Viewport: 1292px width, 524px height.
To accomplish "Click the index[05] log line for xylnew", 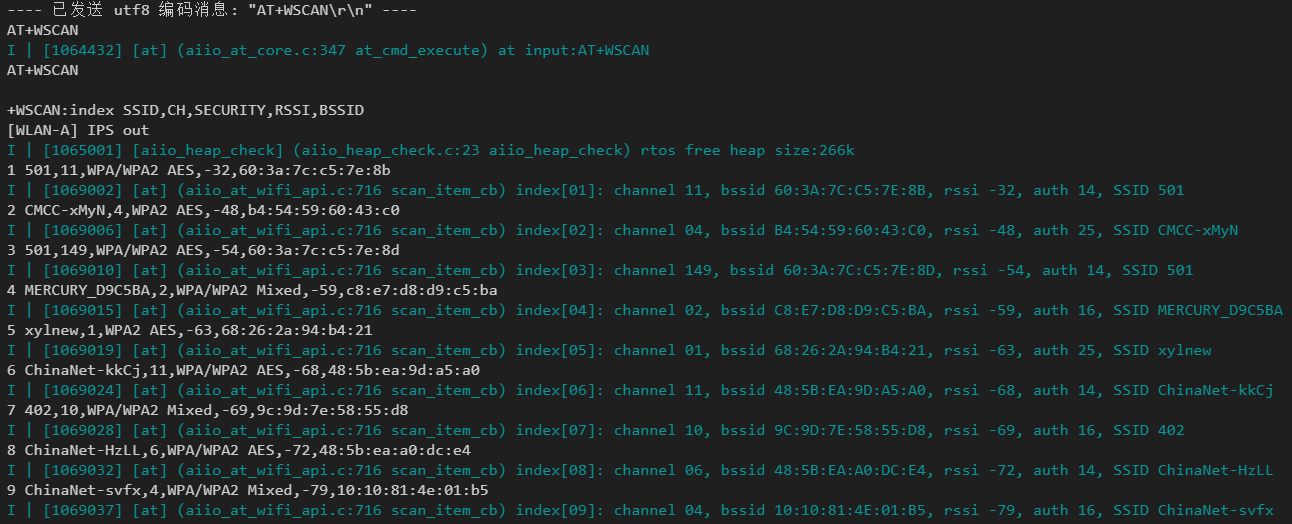I will pyautogui.click(x=609, y=350).
